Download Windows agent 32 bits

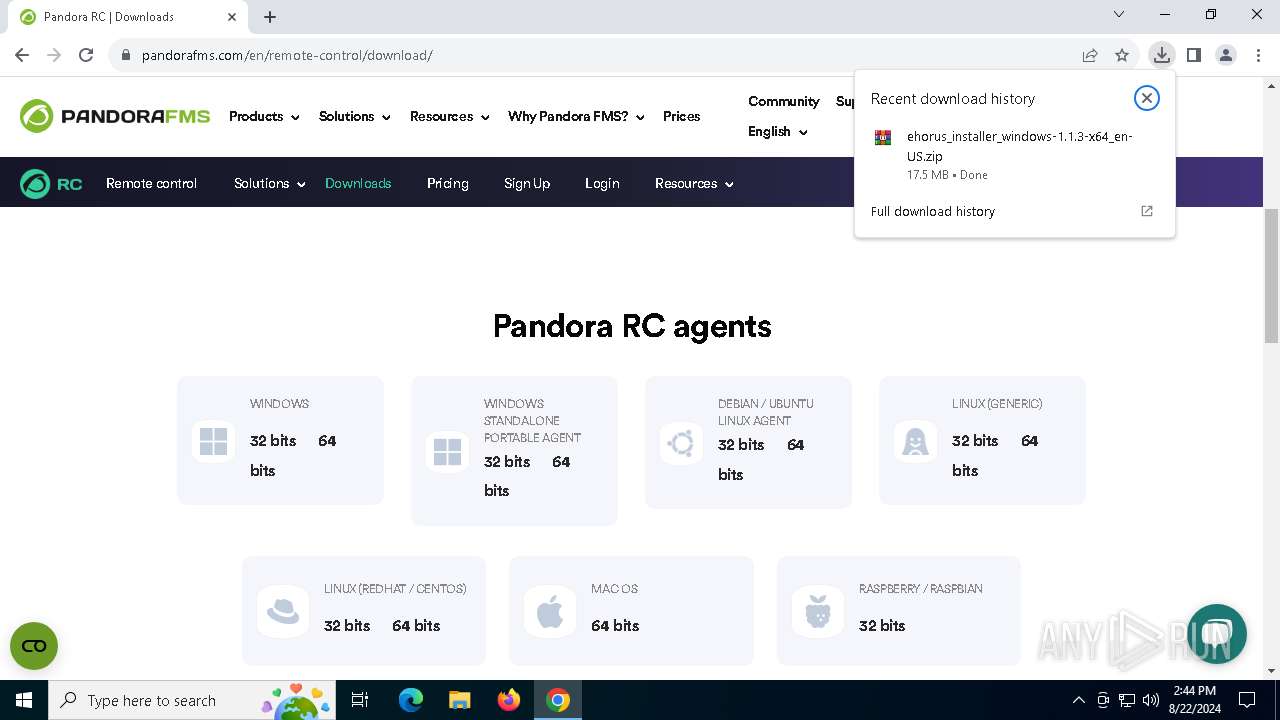pos(273,441)
